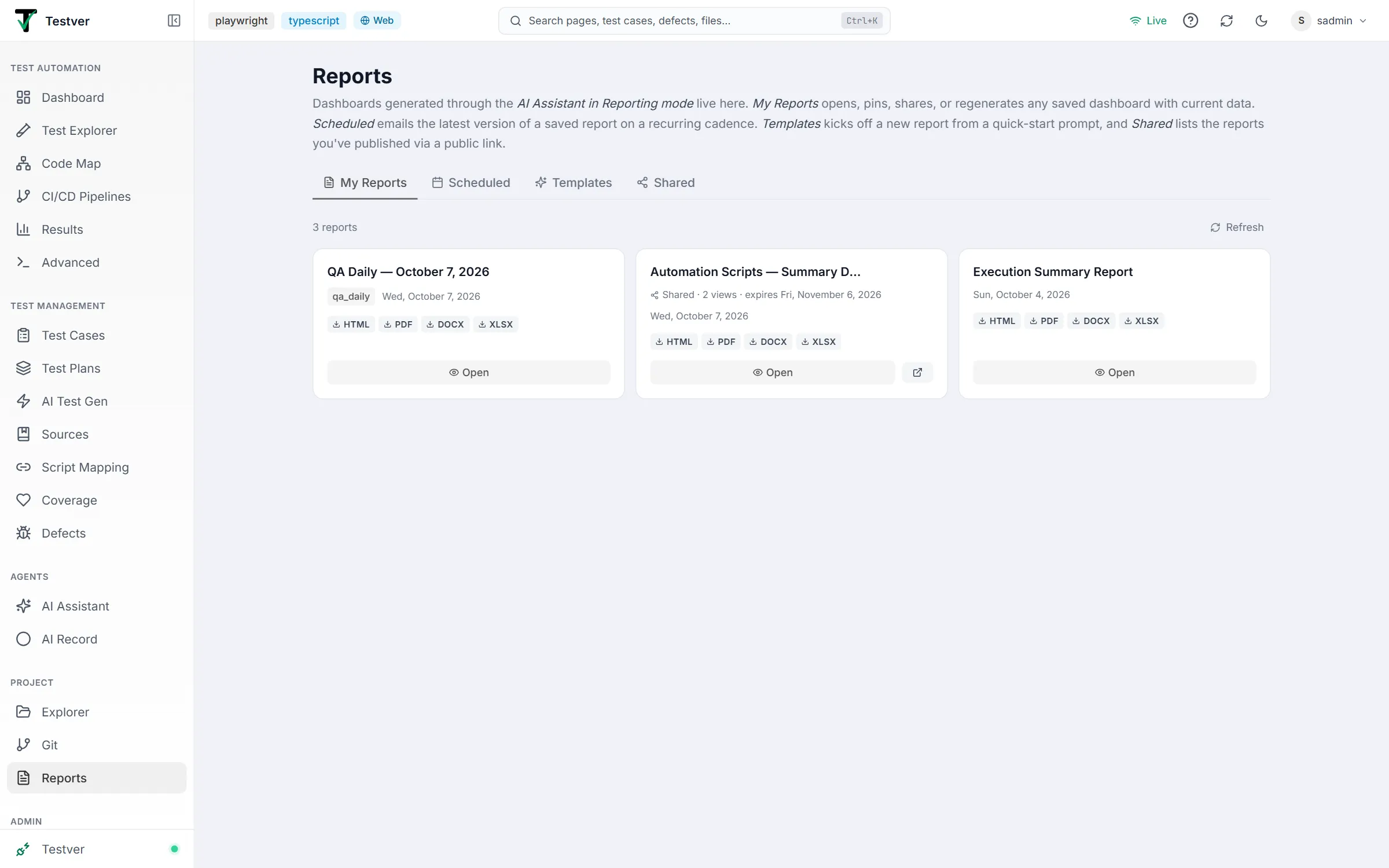Switch to Scheduled tab
This screenshot has width=1389, height=868.
[471, 183]
